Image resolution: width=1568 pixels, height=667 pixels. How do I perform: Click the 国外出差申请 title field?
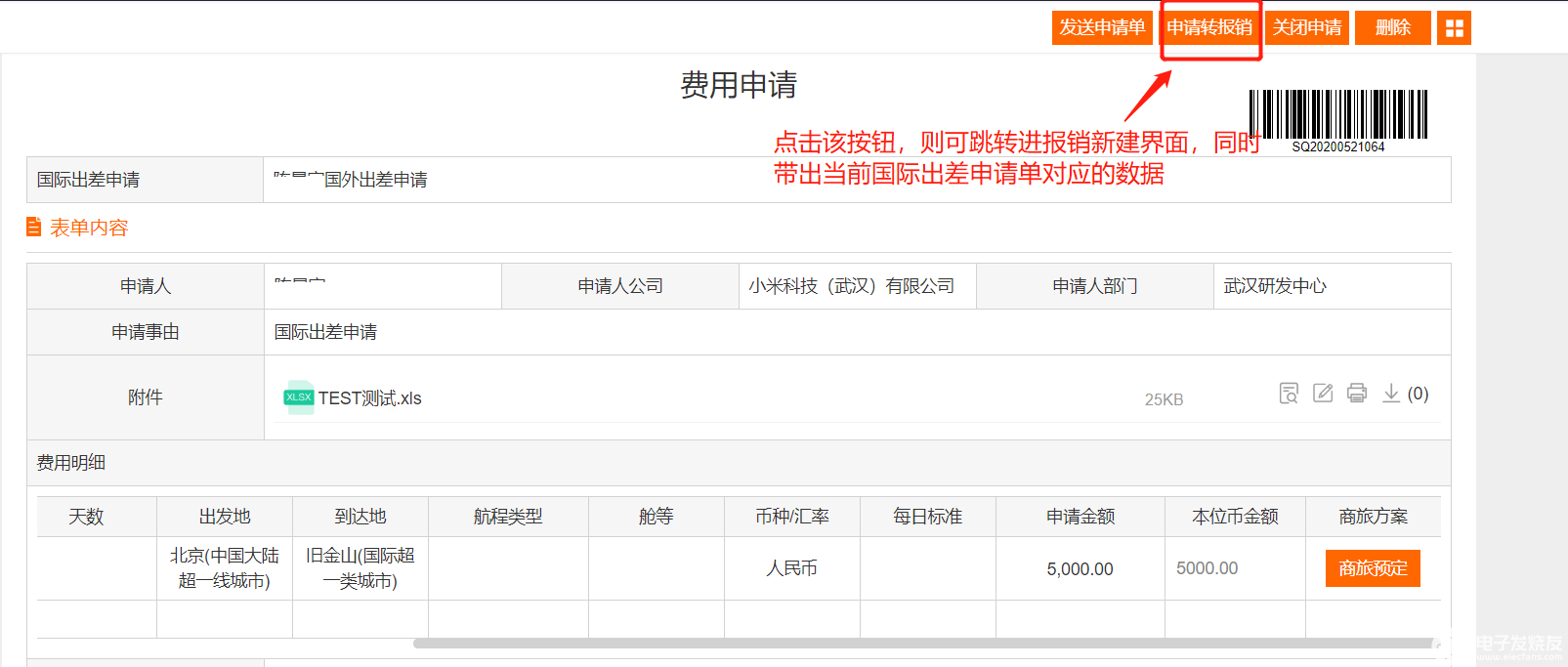tap(857, 180)
